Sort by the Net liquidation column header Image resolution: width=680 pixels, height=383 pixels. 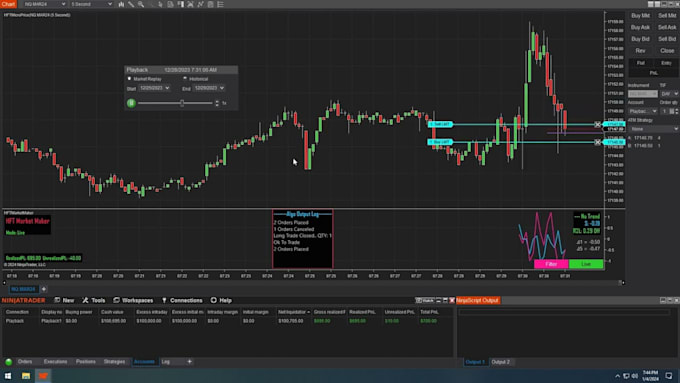[x=294, y=312]
